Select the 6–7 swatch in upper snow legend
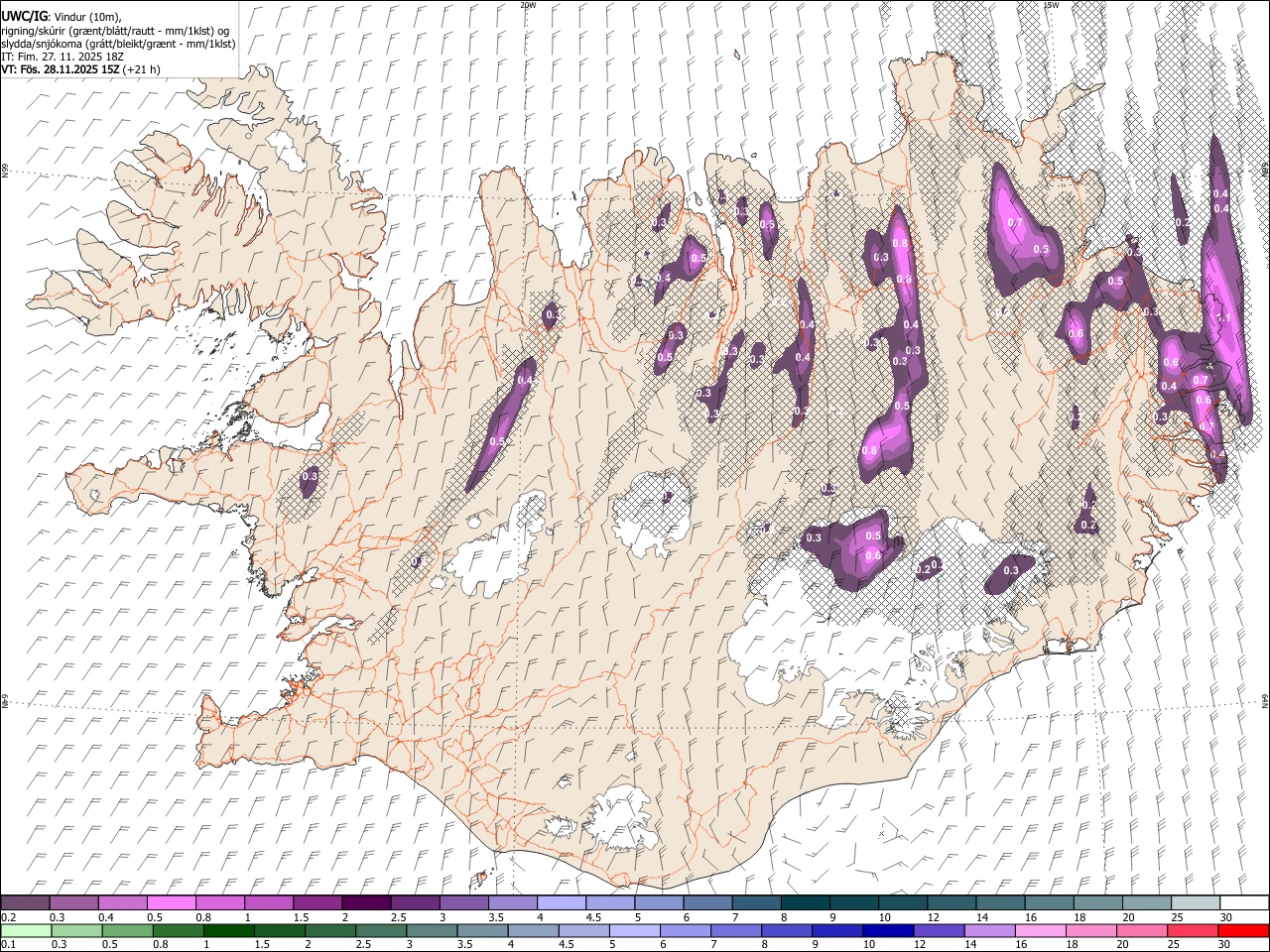The height and width of the screenshot is (952, 1270). click(x=707, y=902)
